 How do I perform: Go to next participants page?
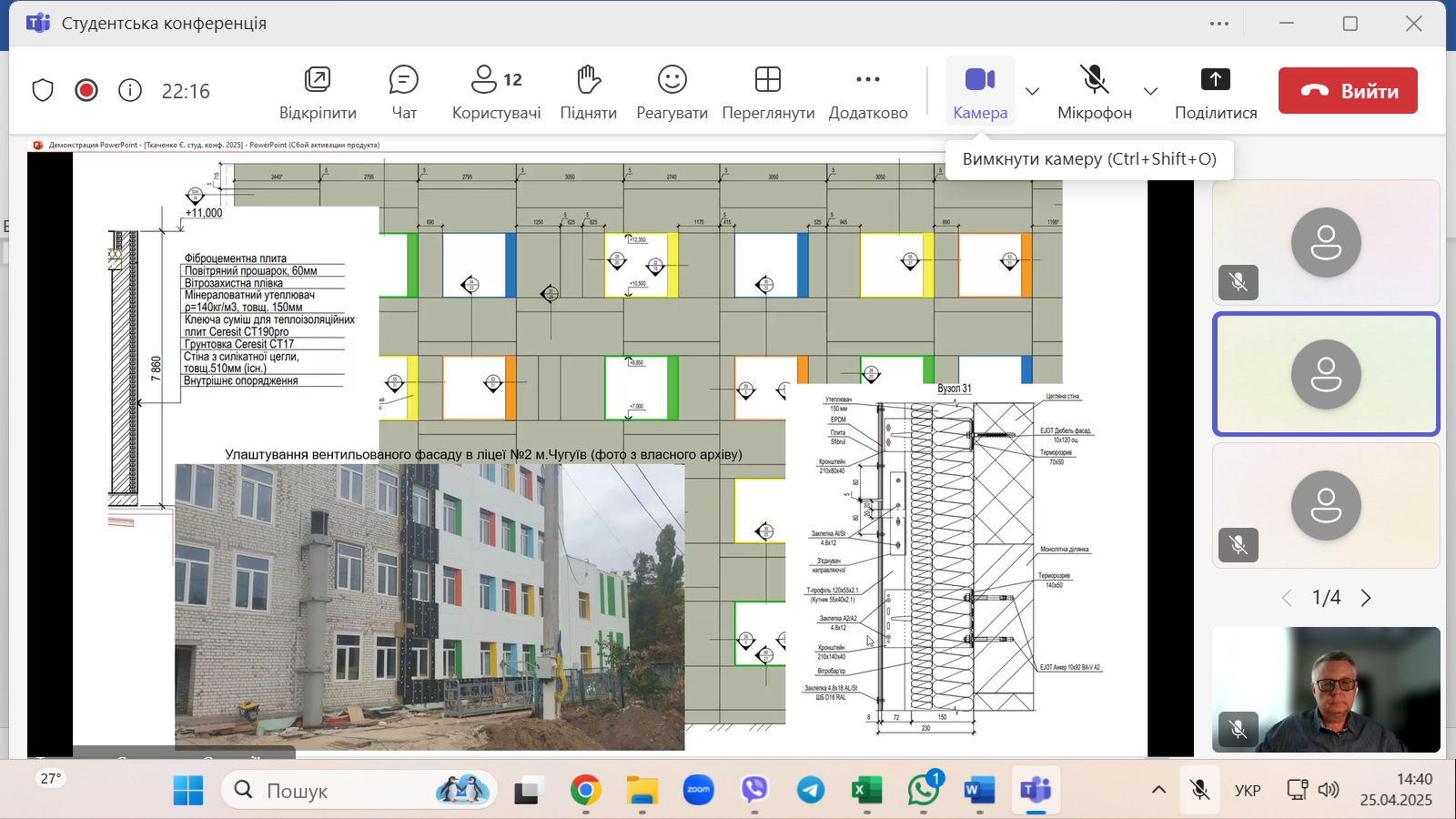pyautogui.click(x=1366, y=598)
